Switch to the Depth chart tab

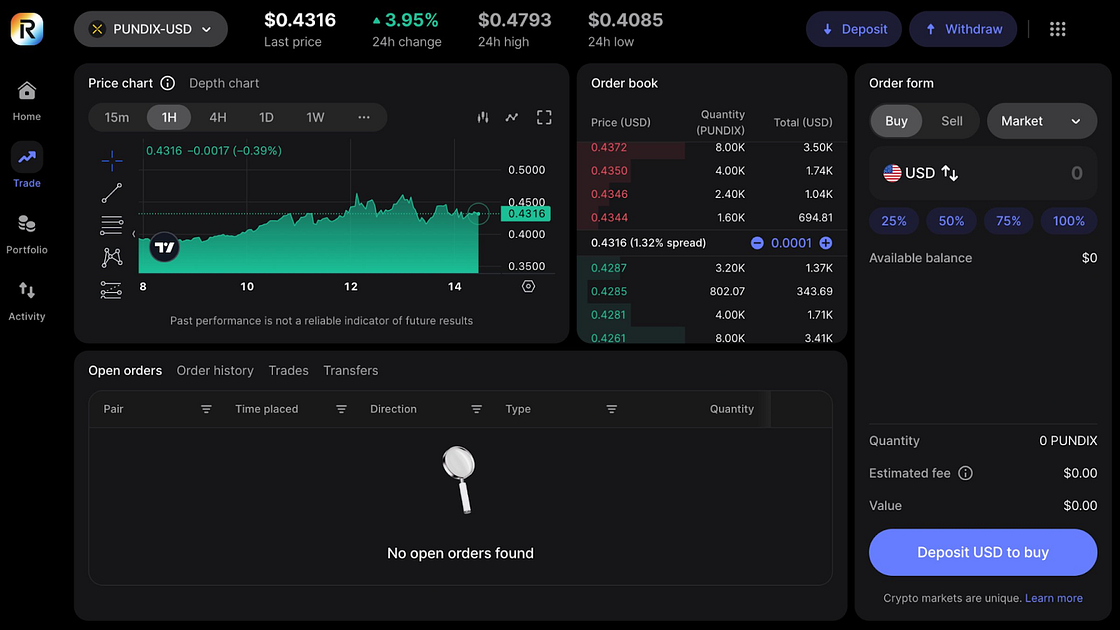tap(224, 83)
